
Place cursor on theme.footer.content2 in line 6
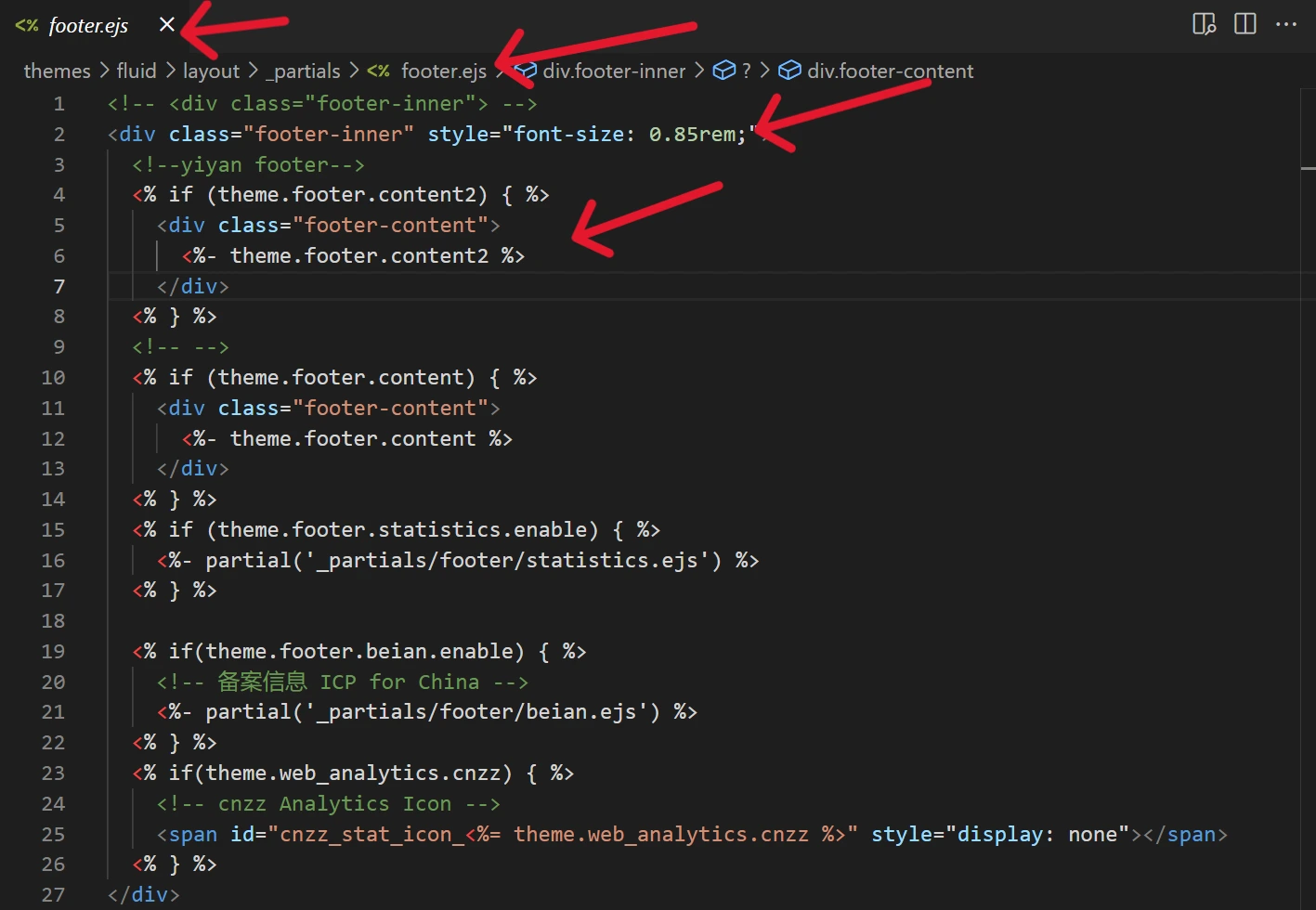point(358,255)
